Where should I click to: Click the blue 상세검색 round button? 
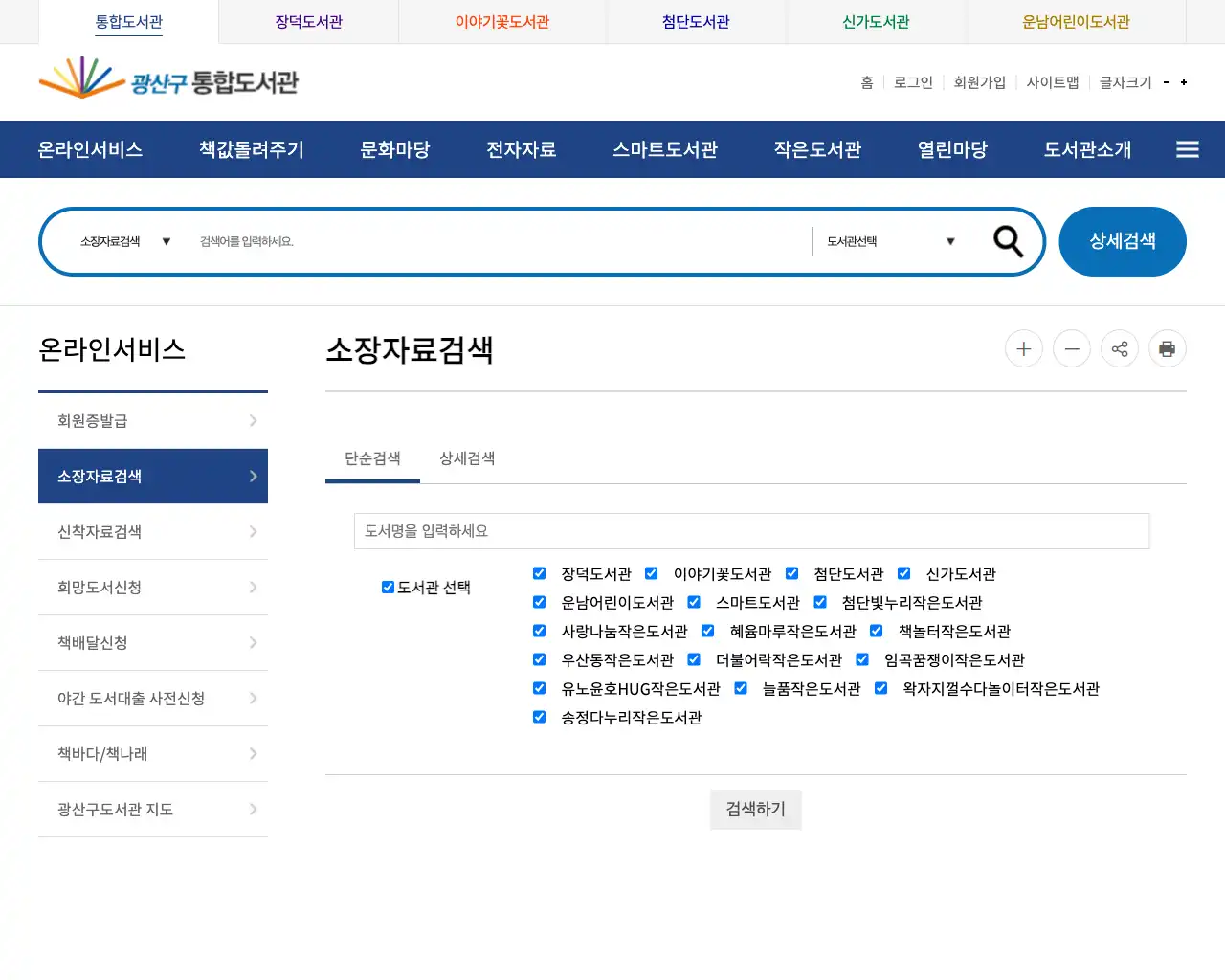point(1123,241)
